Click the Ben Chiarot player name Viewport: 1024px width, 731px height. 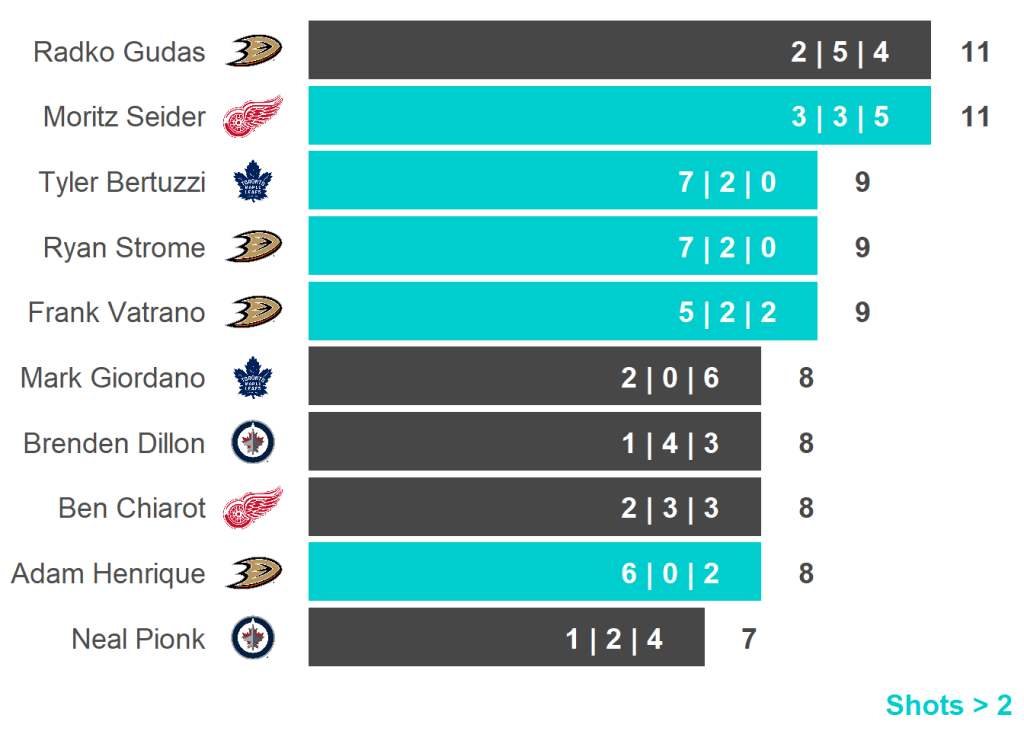[x=132, y=508]
